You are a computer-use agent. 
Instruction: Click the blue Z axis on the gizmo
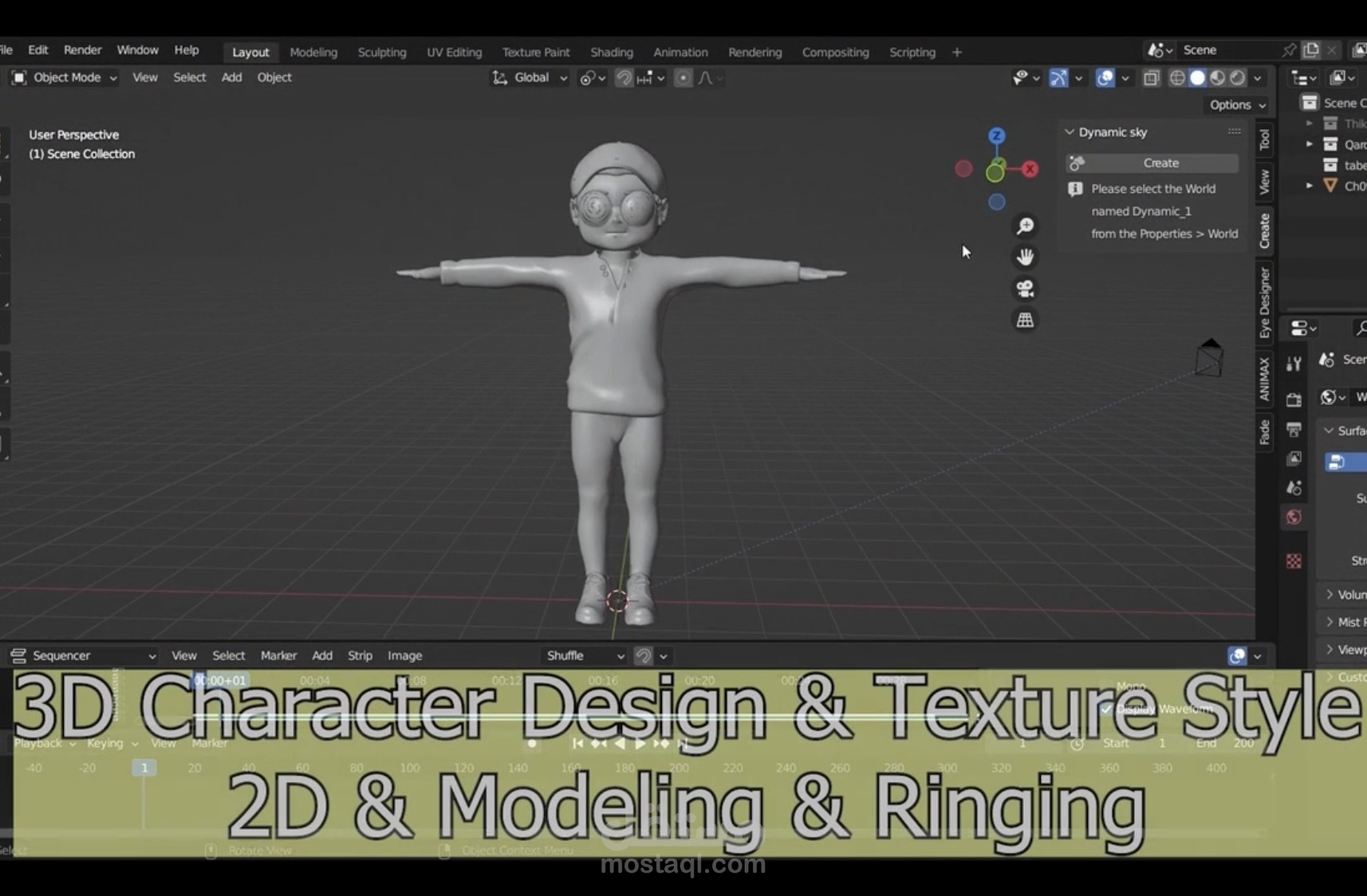(996, 136)
